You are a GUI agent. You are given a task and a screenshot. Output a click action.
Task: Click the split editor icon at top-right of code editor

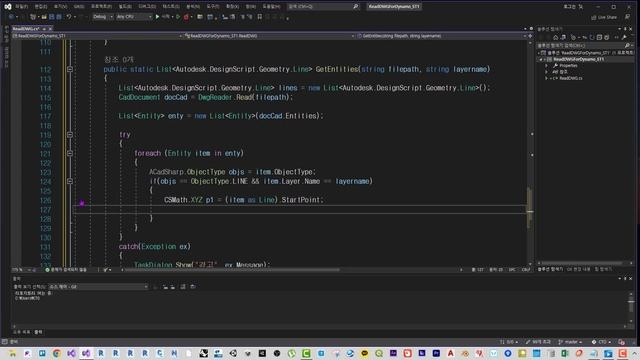[x=531, y=36]
